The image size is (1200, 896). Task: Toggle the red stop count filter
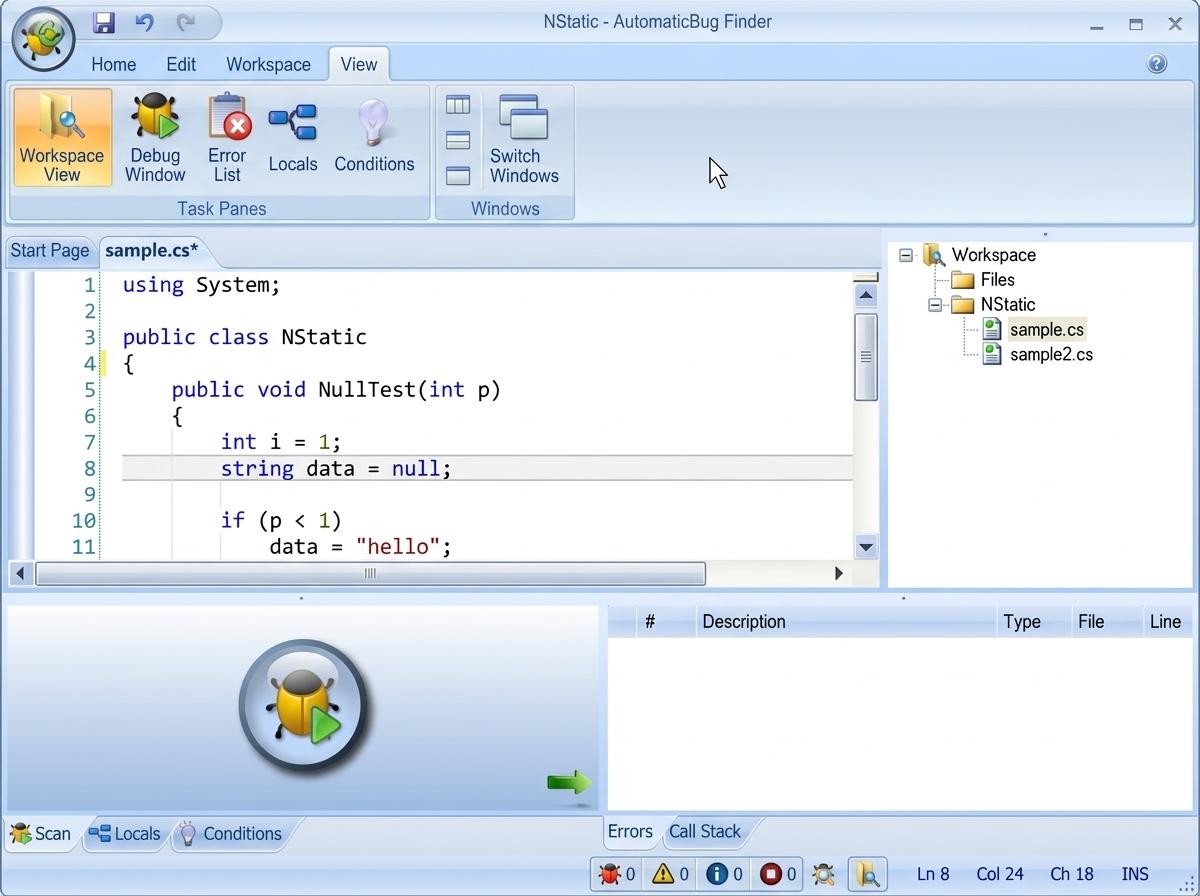pos(777,874)
